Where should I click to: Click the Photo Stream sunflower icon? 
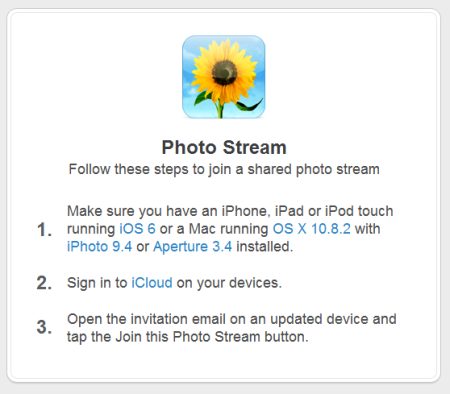click(x=224, y=77)
